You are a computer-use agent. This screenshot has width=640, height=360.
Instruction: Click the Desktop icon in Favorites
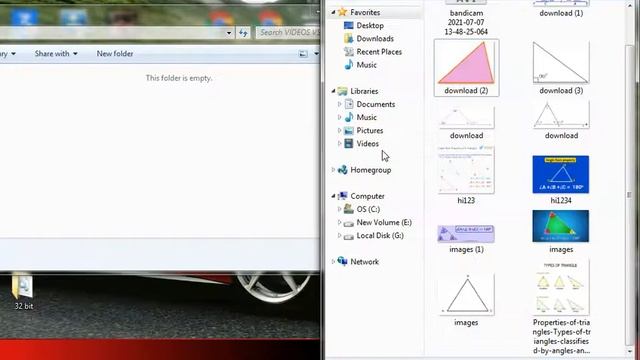349,25
